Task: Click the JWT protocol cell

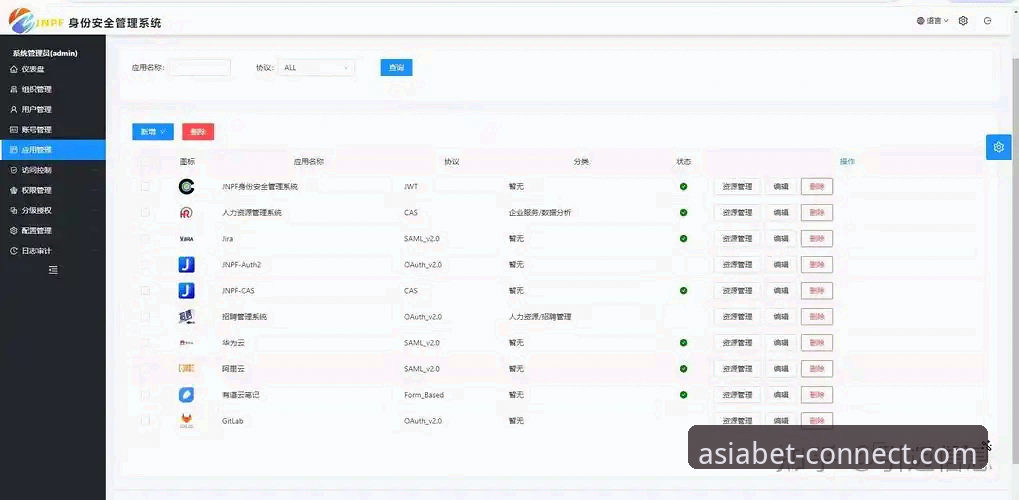Action: [411, 187]
